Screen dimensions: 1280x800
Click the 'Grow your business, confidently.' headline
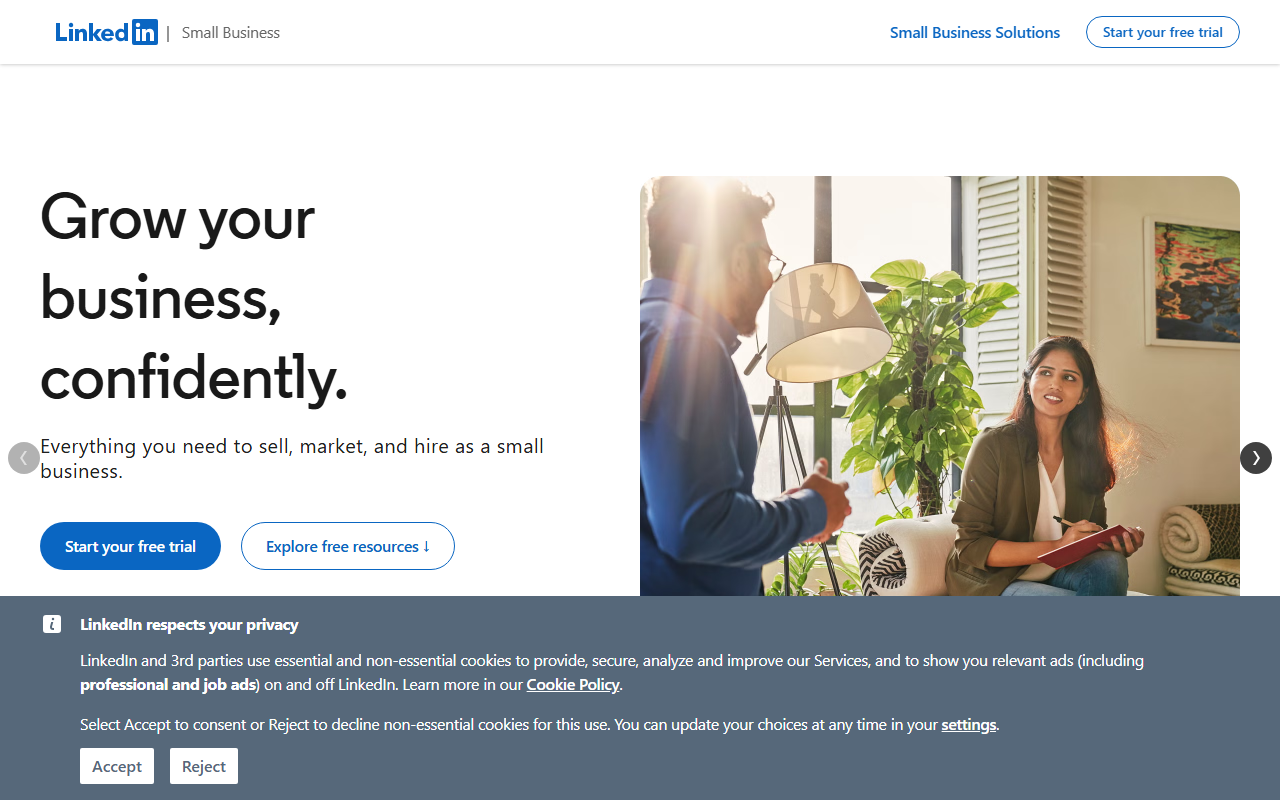[x=194, y=297]
